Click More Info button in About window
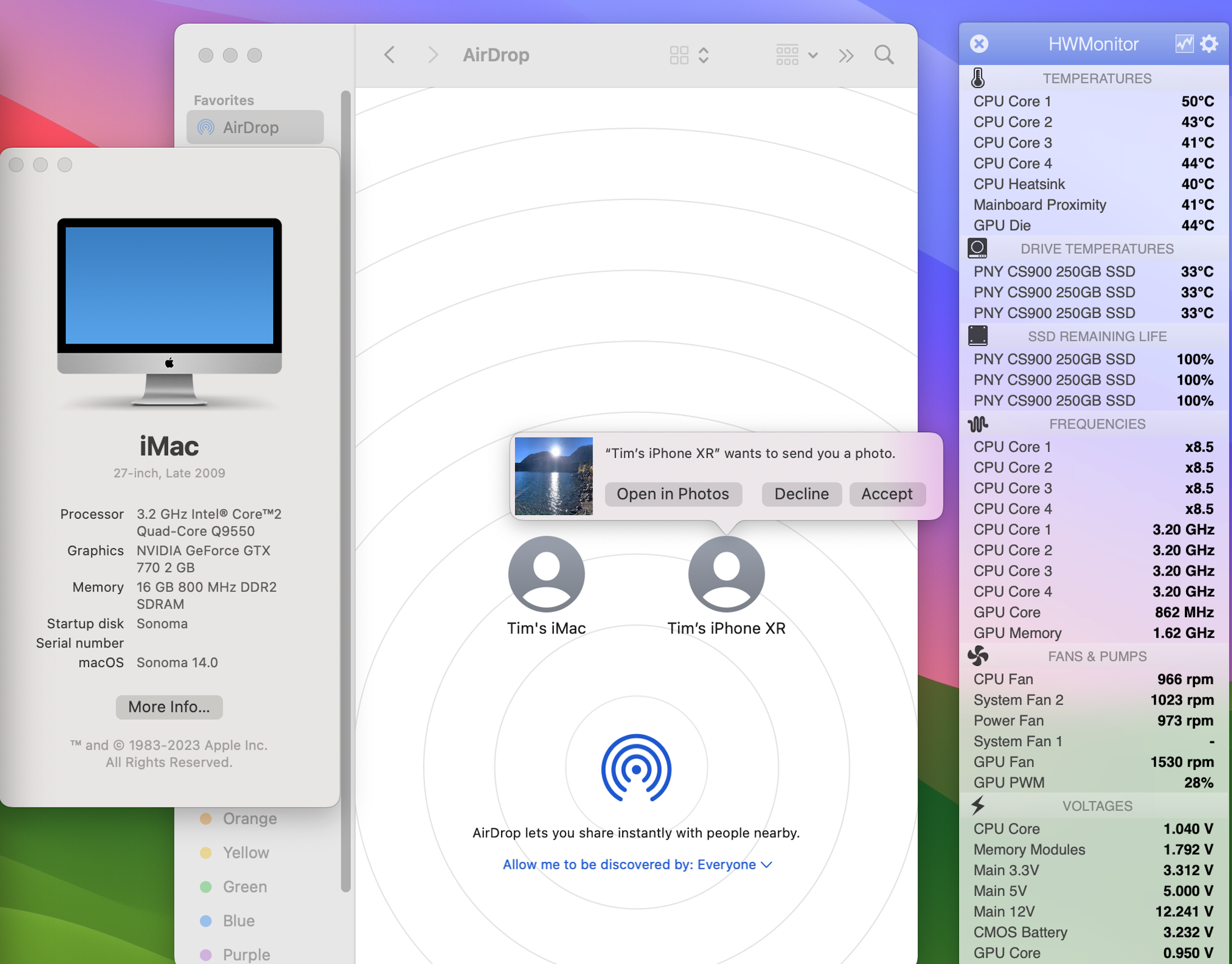 [x=169, y=707]
